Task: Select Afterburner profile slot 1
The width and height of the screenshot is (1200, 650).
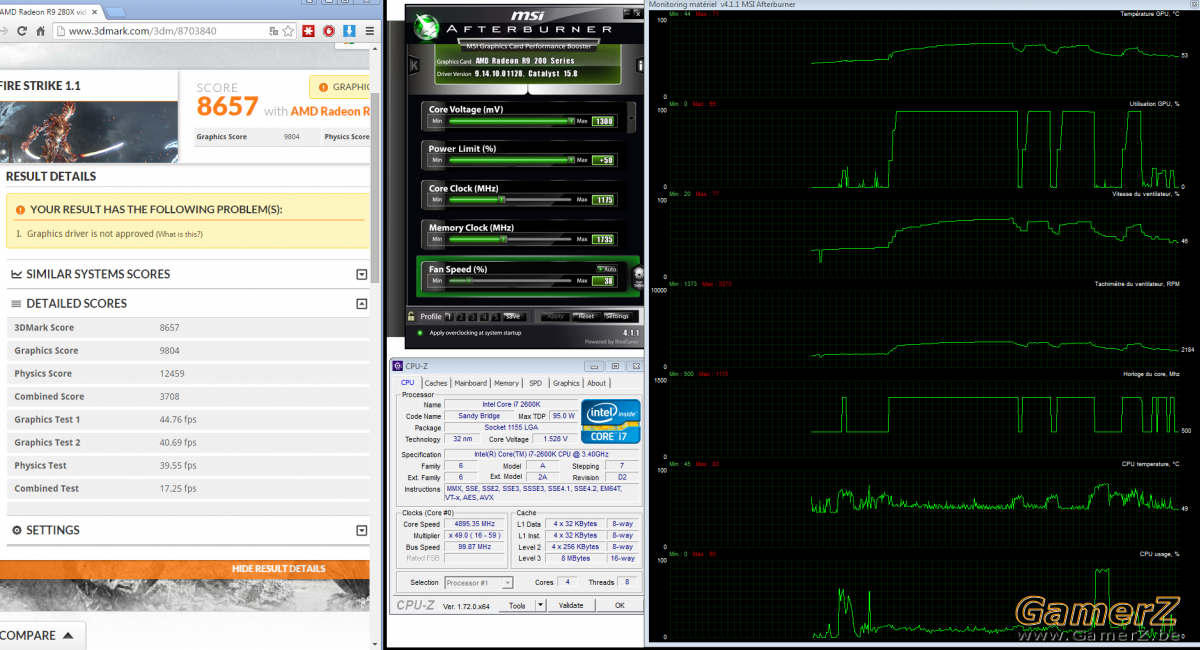Action: (448, 316)
